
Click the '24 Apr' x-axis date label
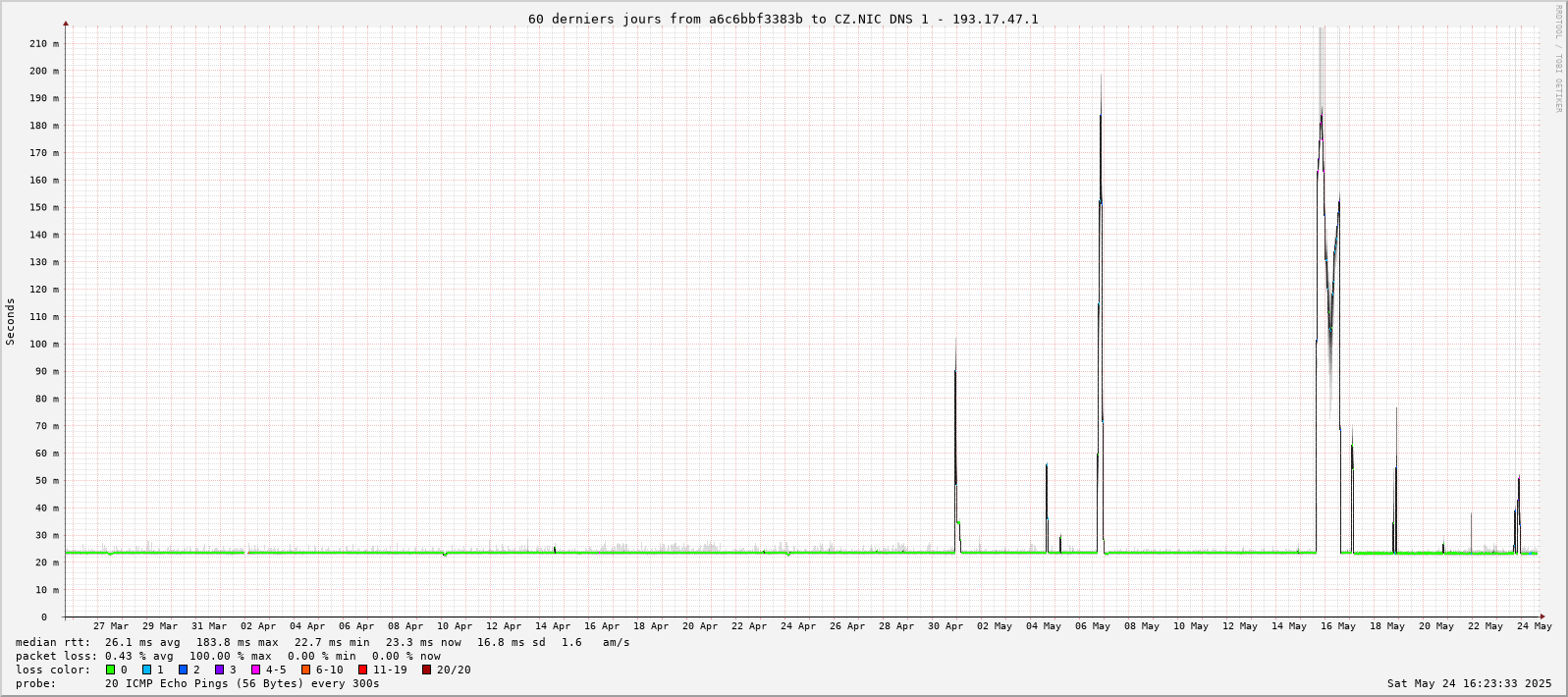pos(798,625)
